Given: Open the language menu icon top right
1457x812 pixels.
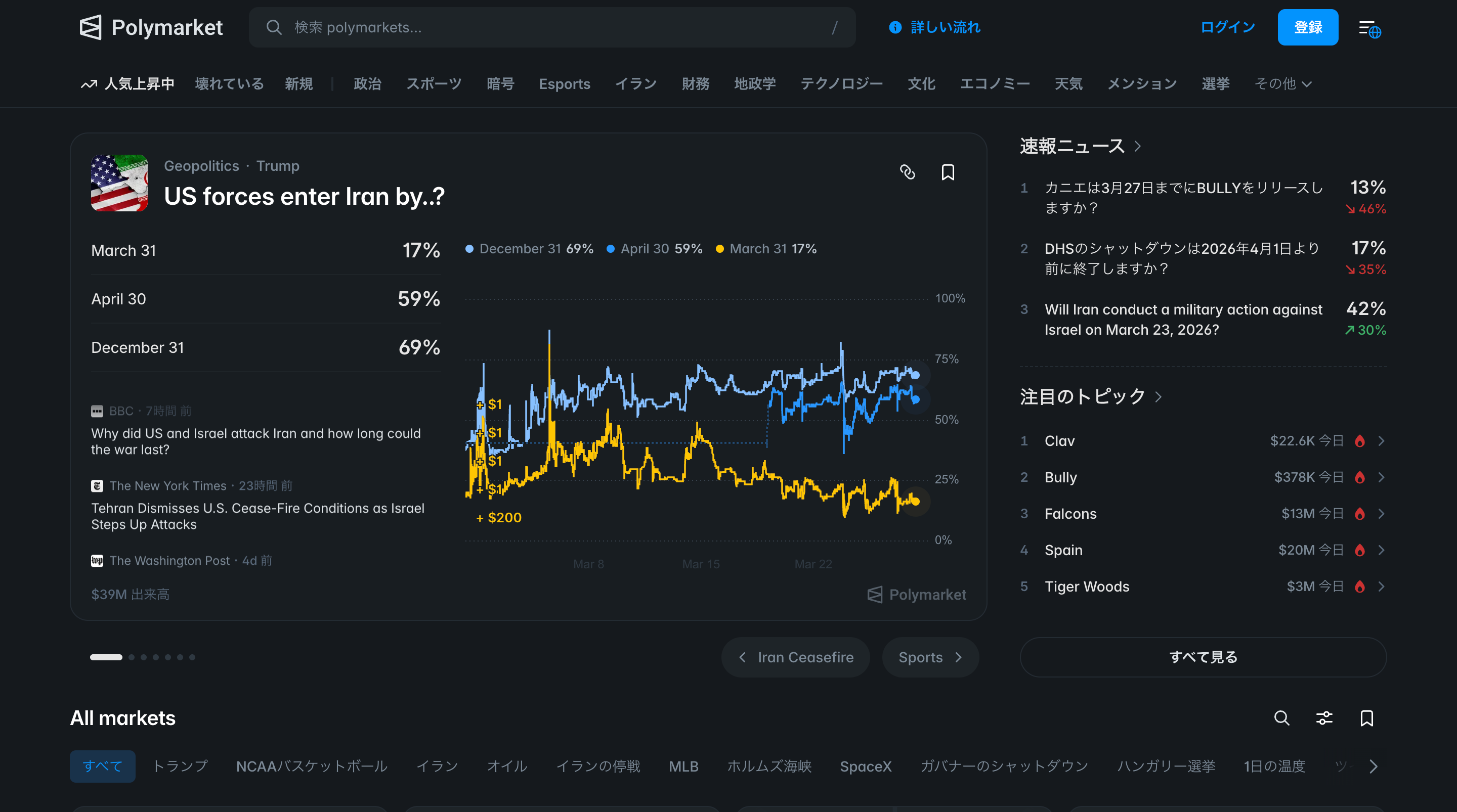Looking at the screenshot, I should 1369,28.
